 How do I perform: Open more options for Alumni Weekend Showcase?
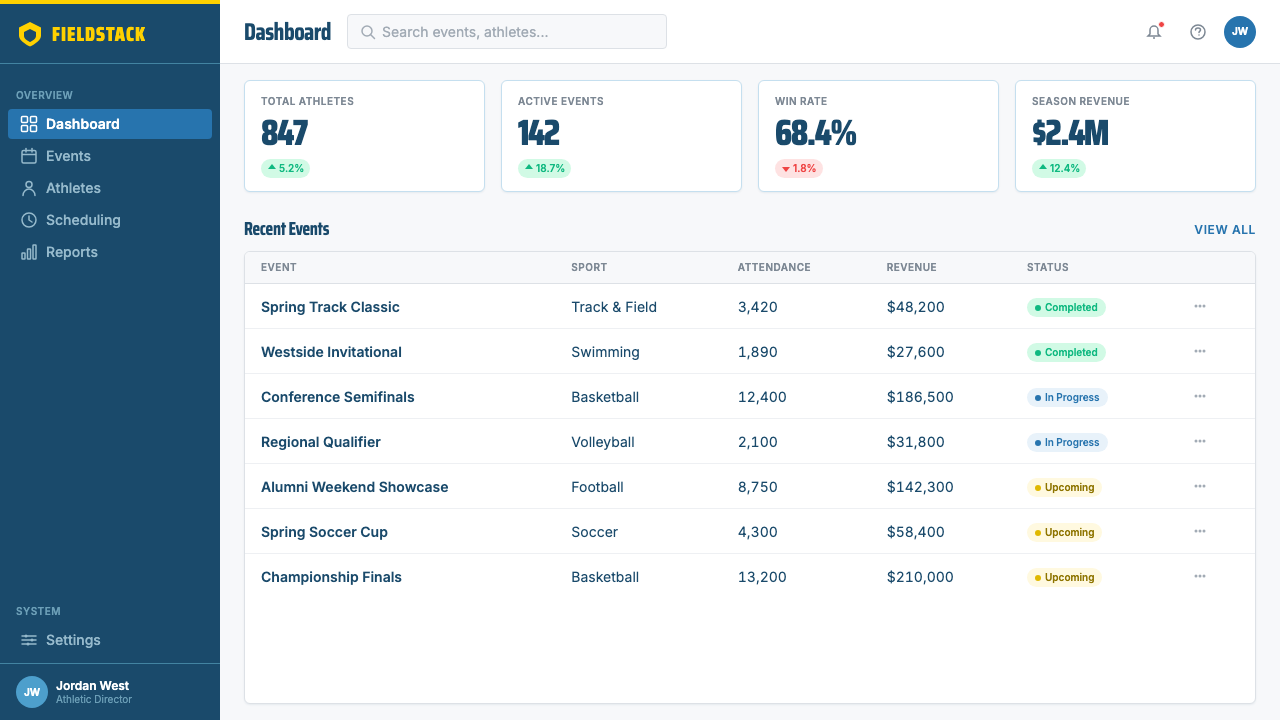[x=1200, y=486]
